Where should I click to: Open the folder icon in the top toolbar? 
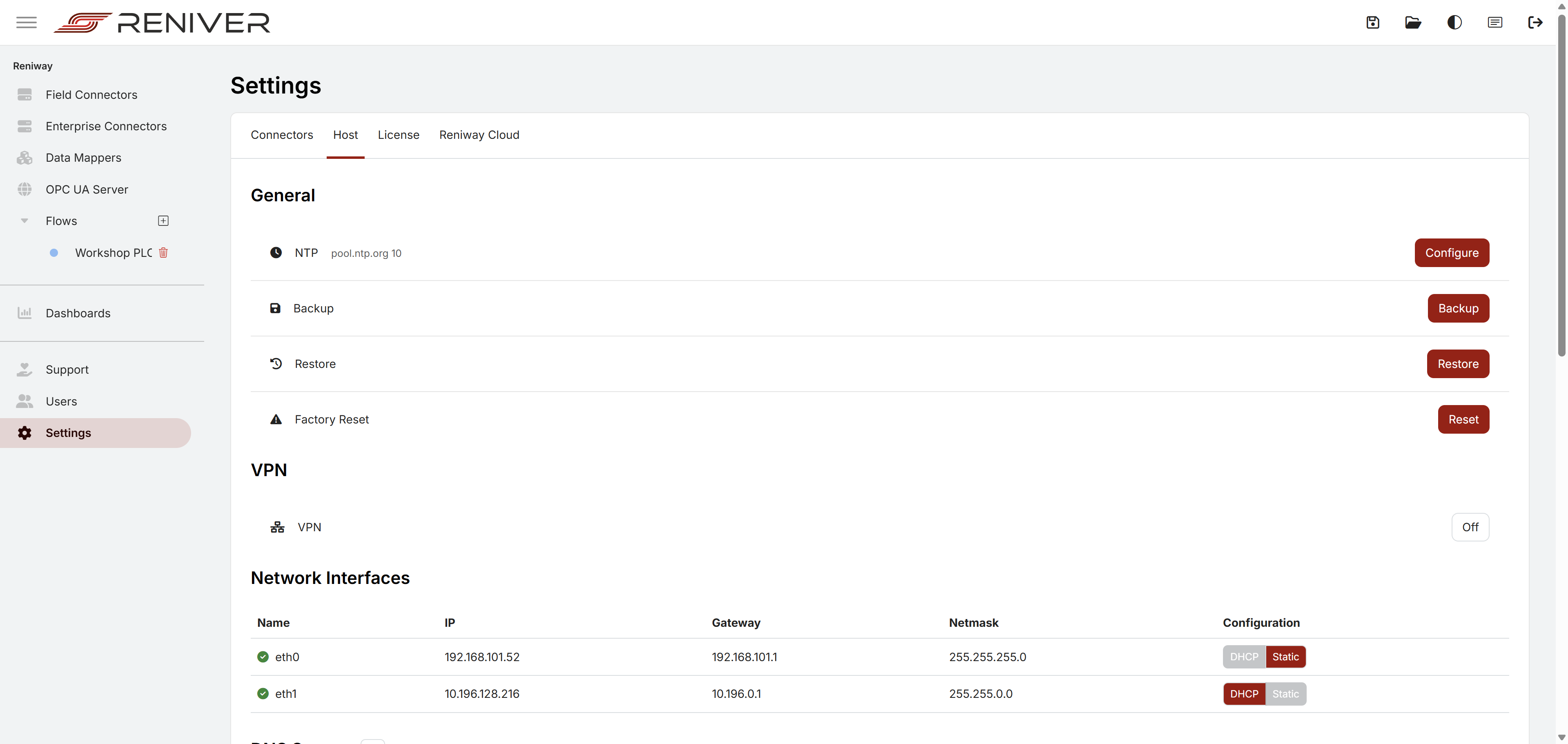click(x=1413, y=22)
